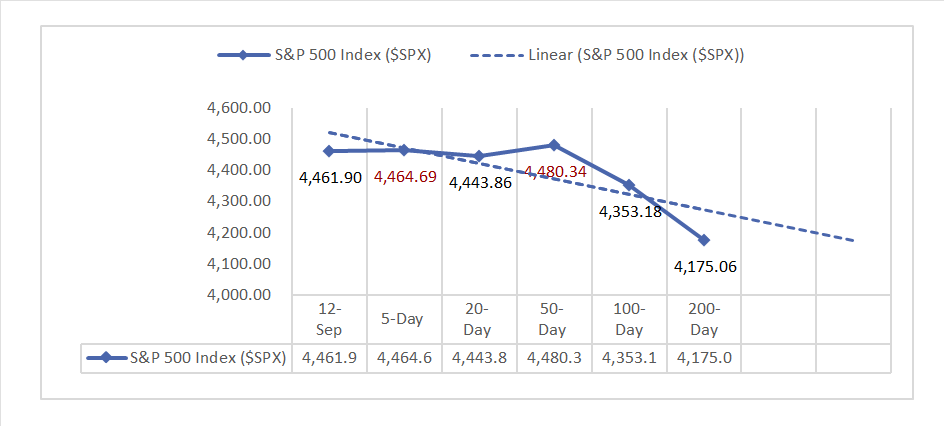The width and height of the screenshot is (944, 426).
Task: Click the S&P 500 Index data table row label
Action: tap(209, 358)
